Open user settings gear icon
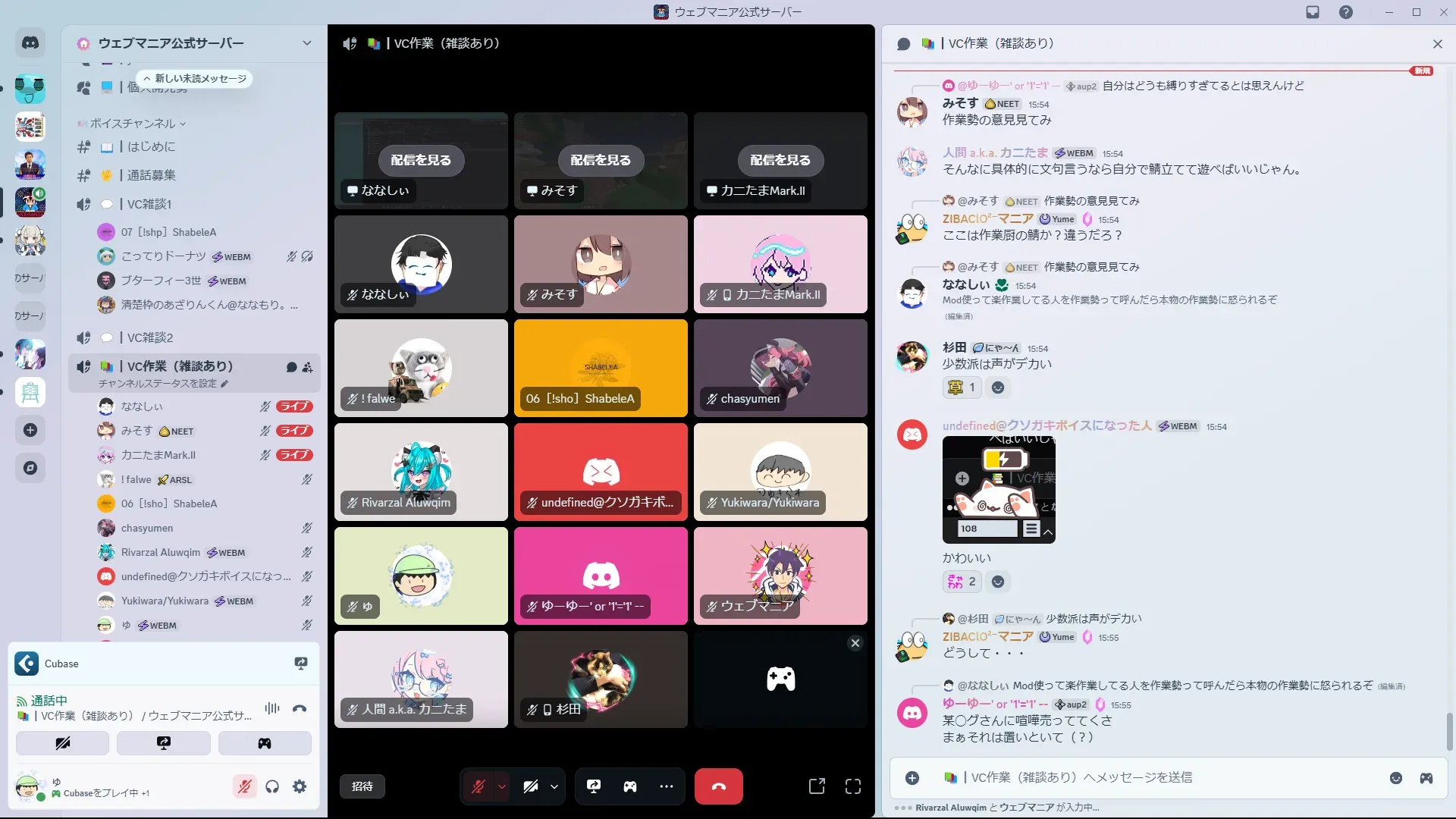Screen dimensions: 1456x819 [x=300, y=786]
